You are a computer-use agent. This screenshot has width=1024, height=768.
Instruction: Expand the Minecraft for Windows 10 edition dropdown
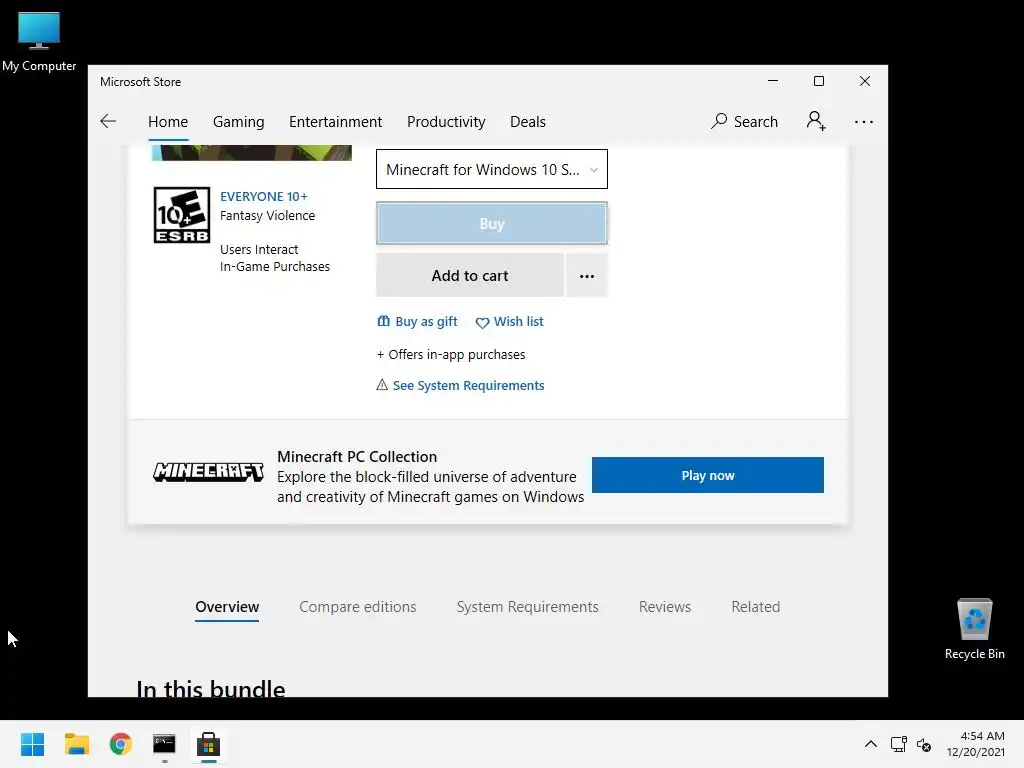(492, 169)
